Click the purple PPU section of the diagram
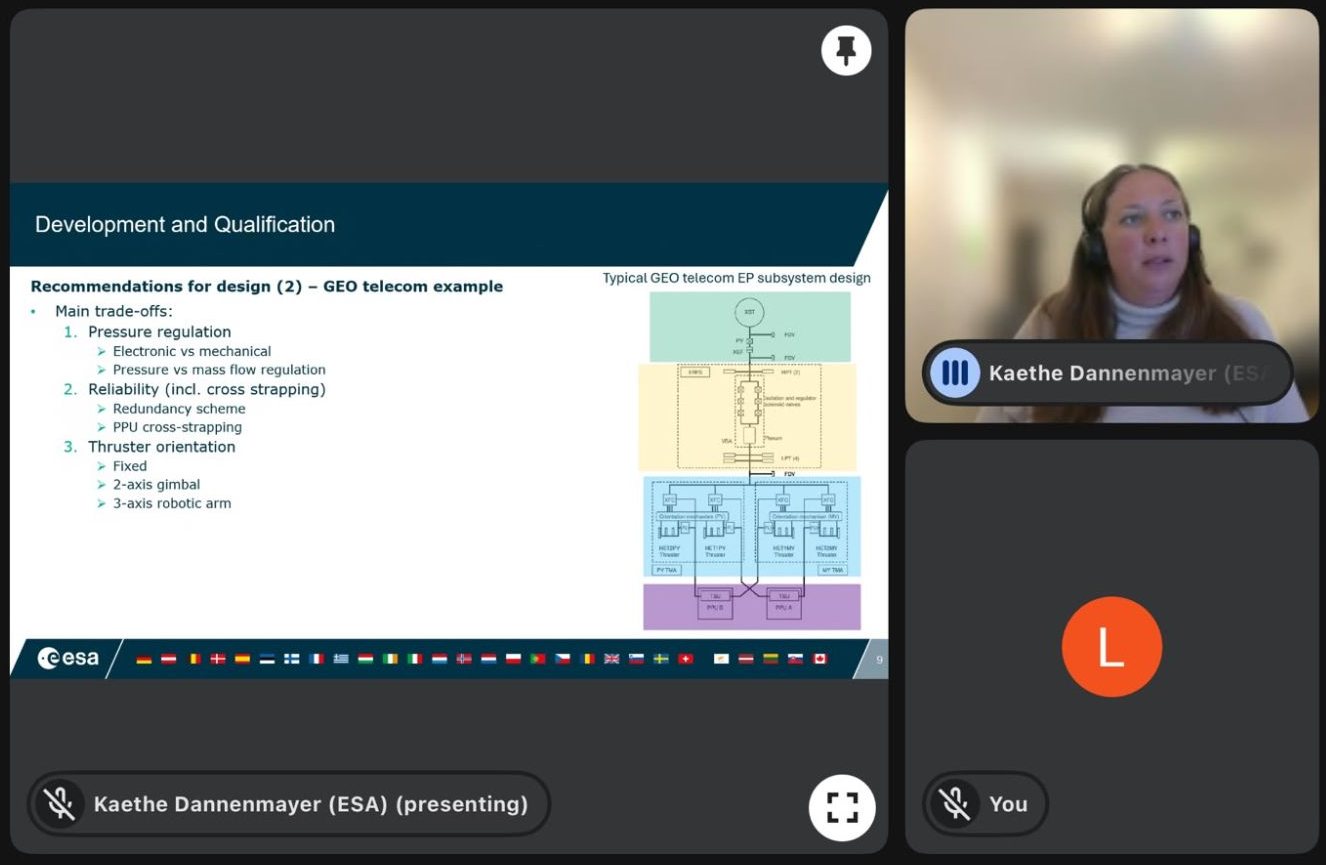 click(752, 607)
